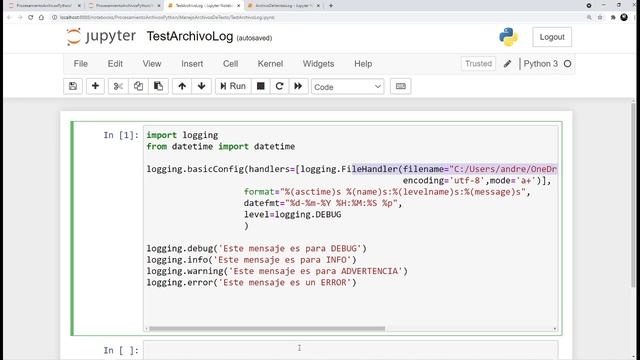Click the autosaved status text

coord(254,38)
